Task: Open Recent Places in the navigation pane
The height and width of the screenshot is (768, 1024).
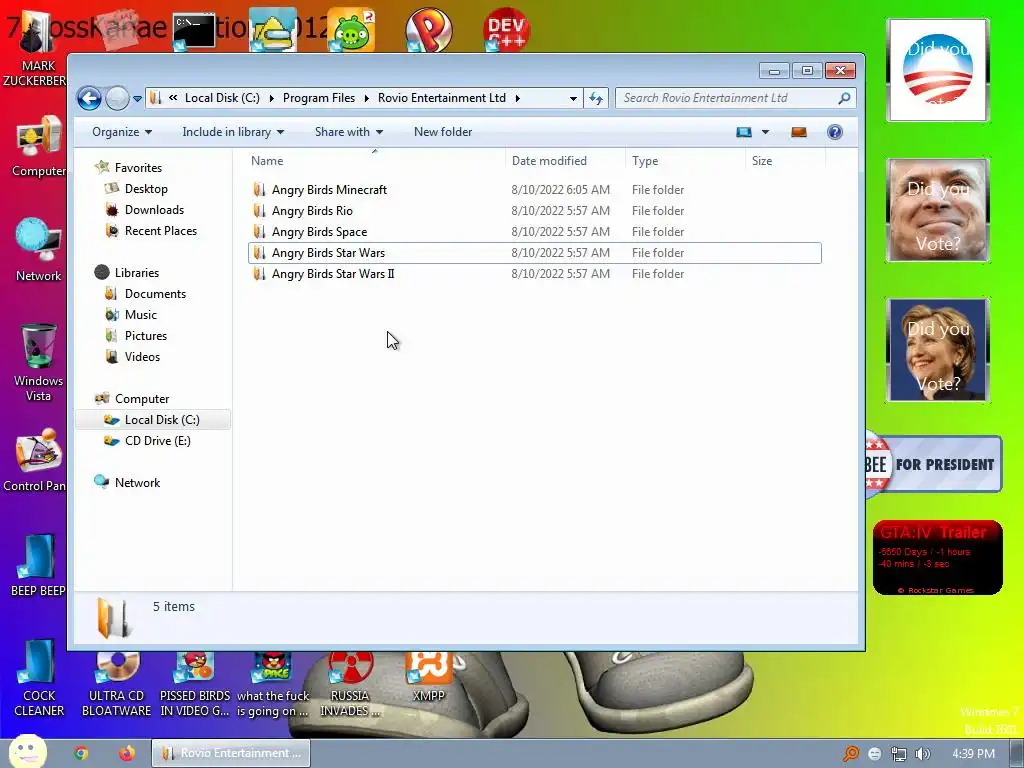Action: [161, 231]
